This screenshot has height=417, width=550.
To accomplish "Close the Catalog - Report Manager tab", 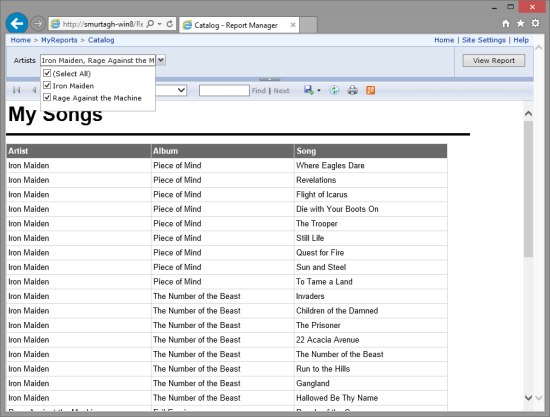I will point(293,25).
